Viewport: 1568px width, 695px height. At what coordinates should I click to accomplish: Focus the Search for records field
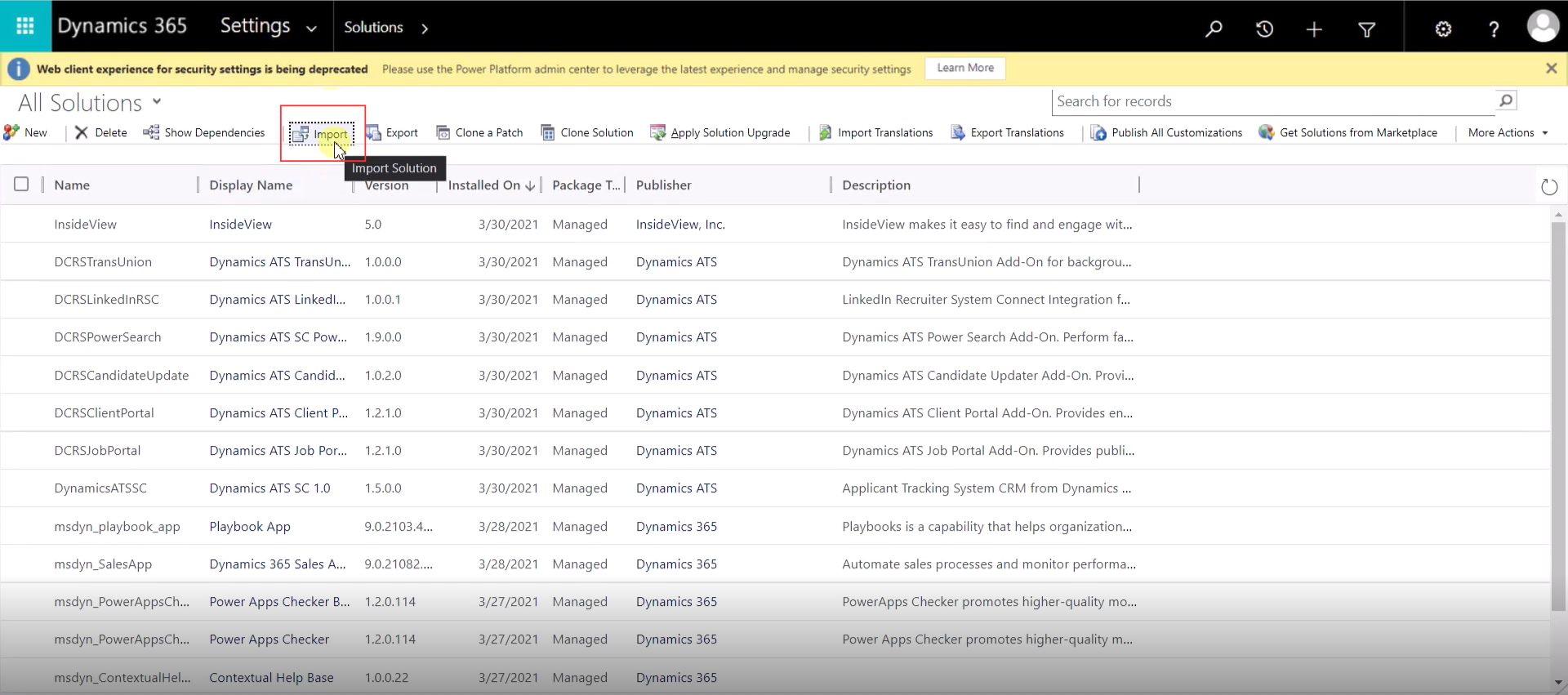tap(1274, 101)
